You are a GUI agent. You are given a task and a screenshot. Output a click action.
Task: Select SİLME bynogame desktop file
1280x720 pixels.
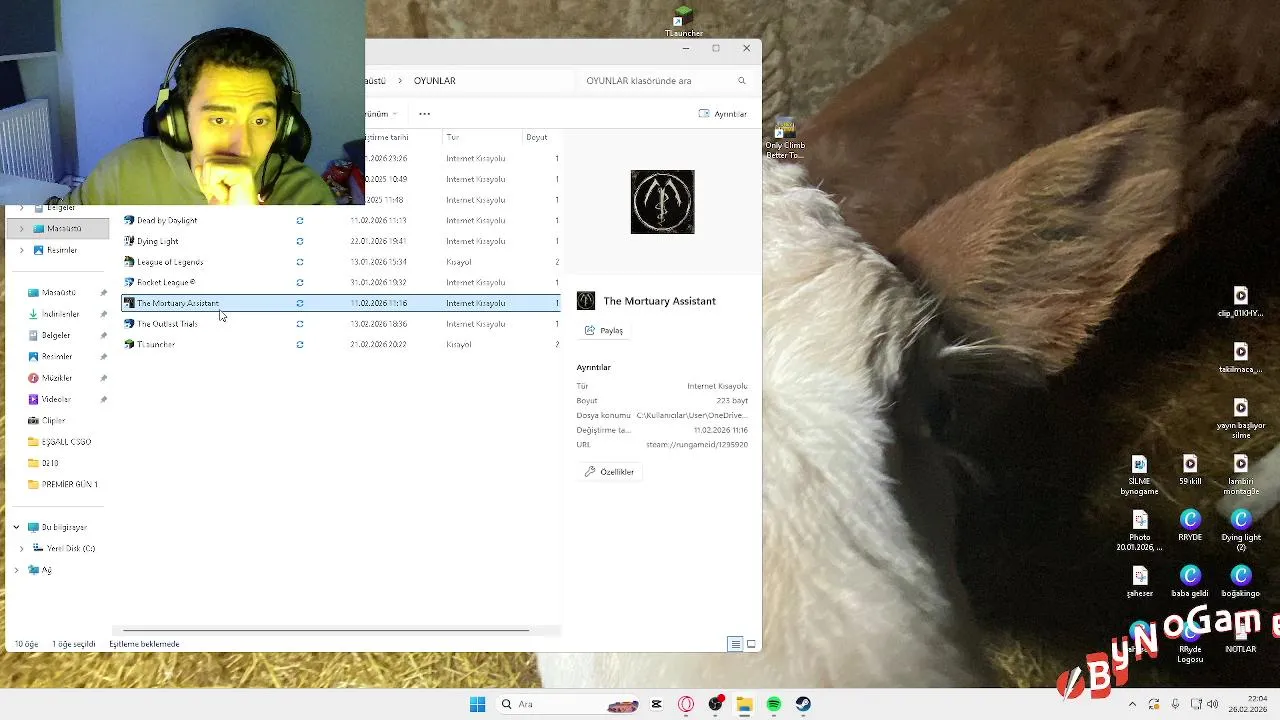tap(1139, 476)
